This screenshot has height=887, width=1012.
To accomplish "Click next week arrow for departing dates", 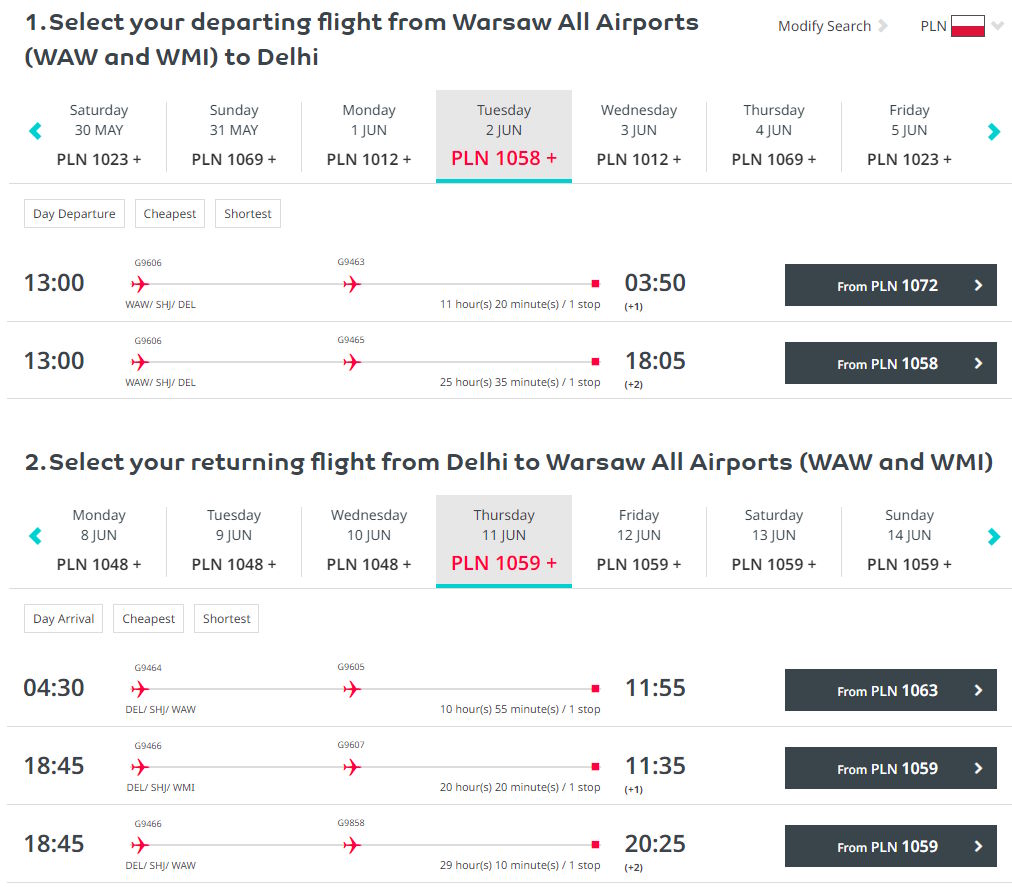I will tap(993, 131).
